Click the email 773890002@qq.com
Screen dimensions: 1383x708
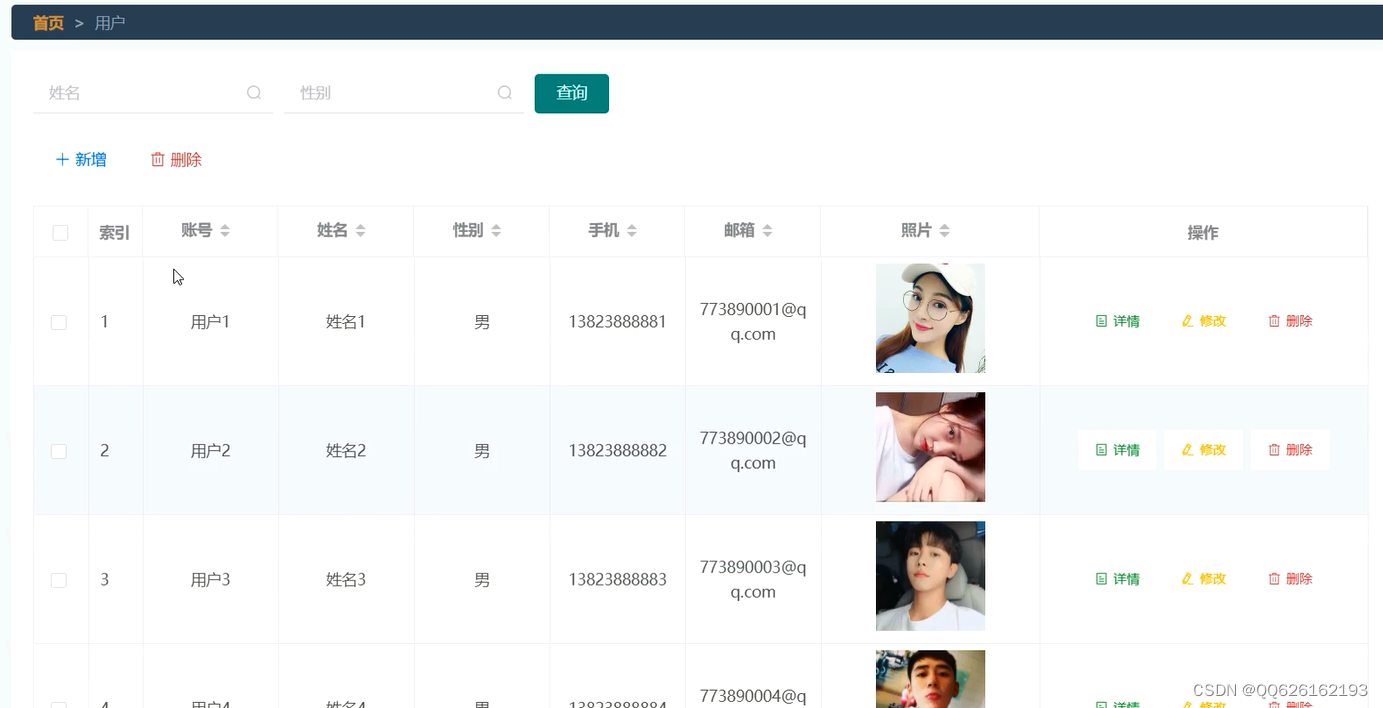pos(753,451)
